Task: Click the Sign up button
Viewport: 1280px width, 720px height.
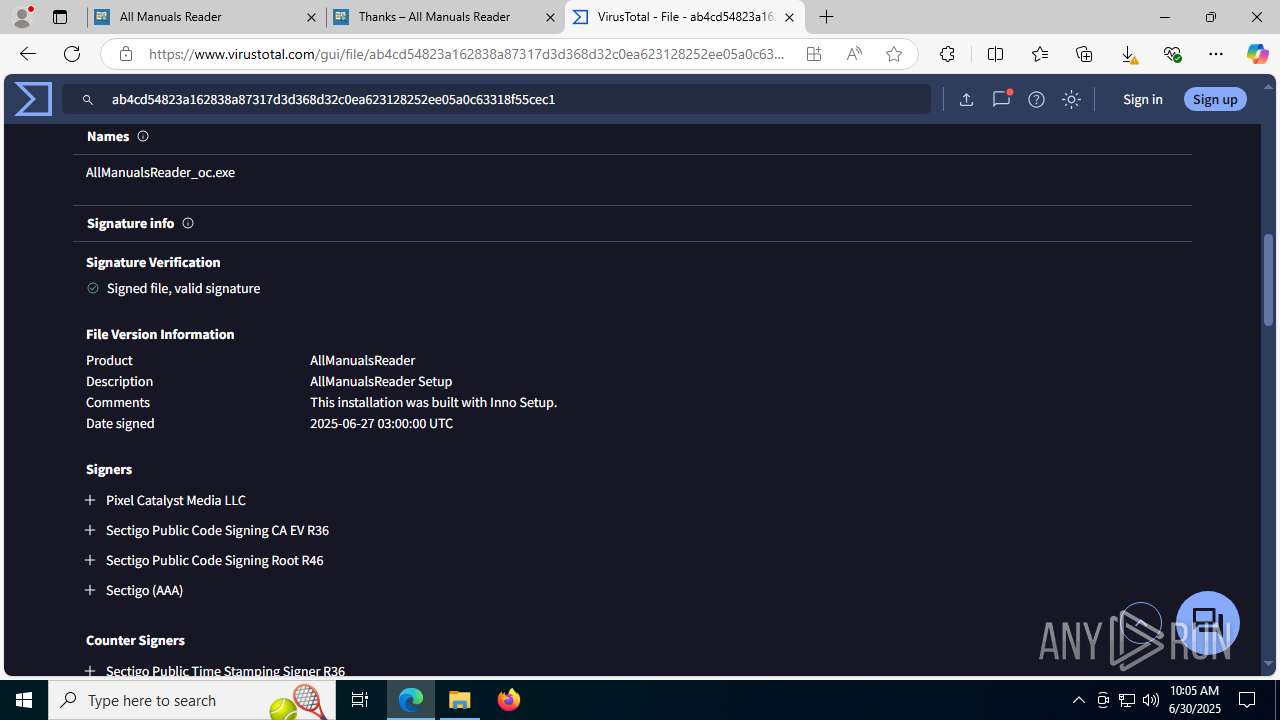Action: coord(1215,99)
